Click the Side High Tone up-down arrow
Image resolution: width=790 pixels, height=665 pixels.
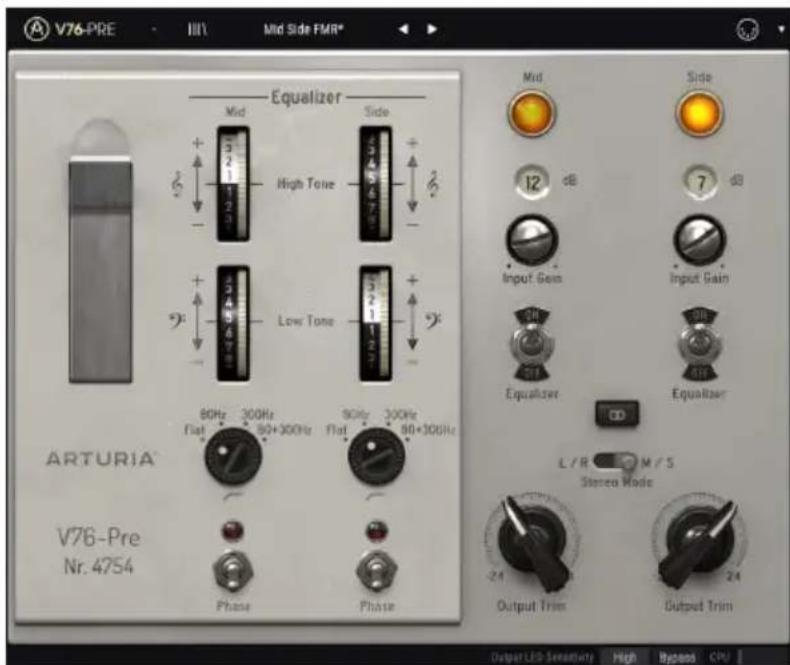pyautogui.click(x=412, y=184)
